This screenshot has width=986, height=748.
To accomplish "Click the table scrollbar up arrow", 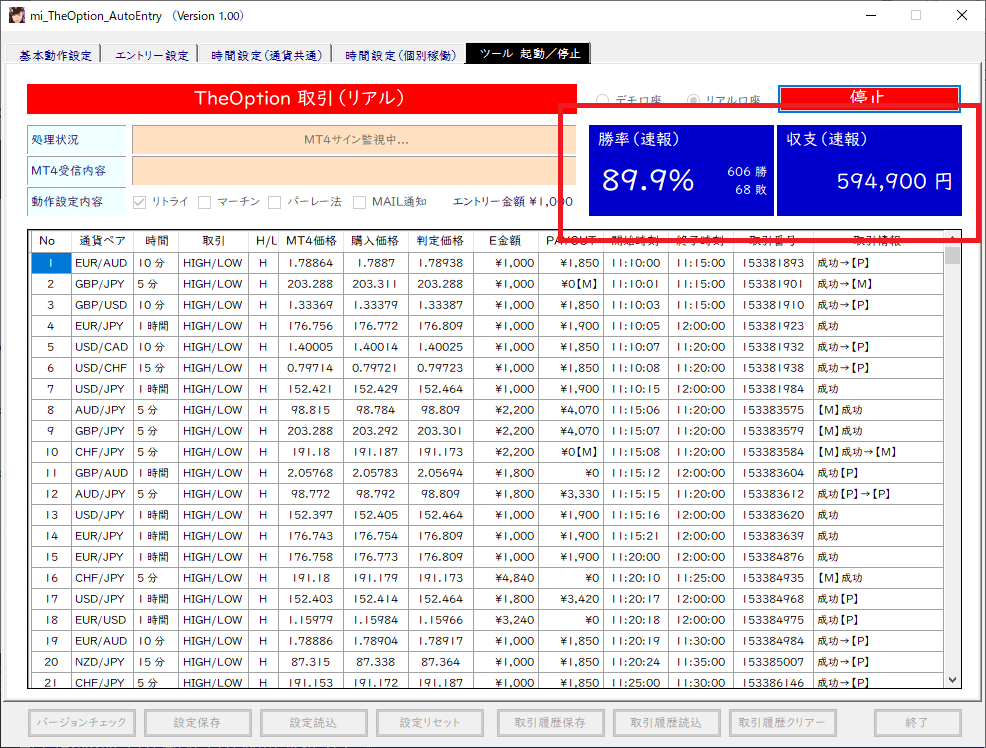I will pyautogui.click(x=952, y=238).
